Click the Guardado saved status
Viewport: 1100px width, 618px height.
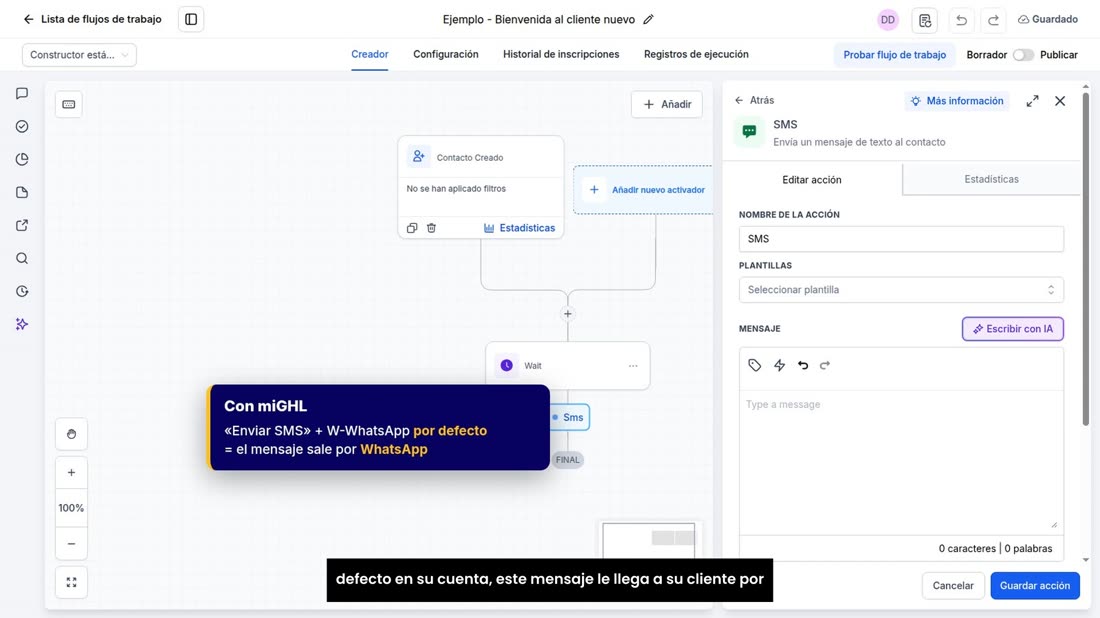(x=1048, y=19)
